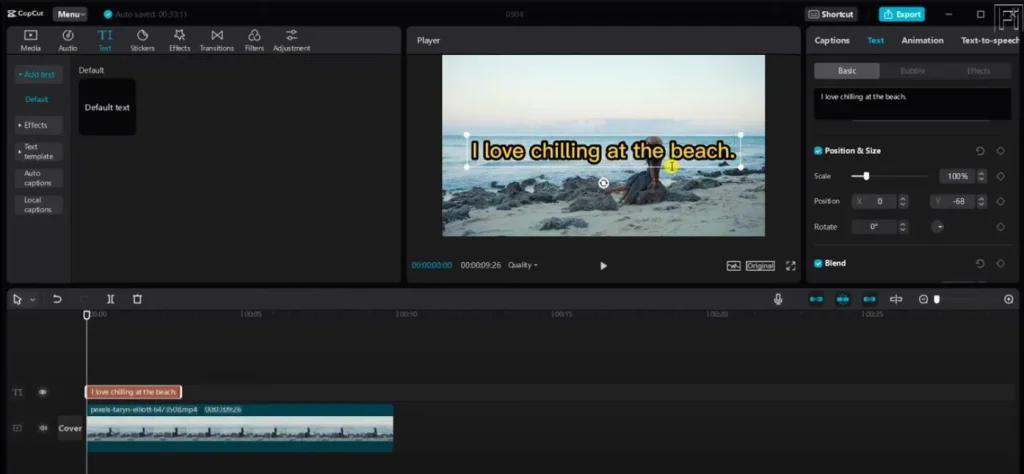This screenshot has height=474, width=1024.
Task: Open the Menu dropdown
Action: click(70, 14)
